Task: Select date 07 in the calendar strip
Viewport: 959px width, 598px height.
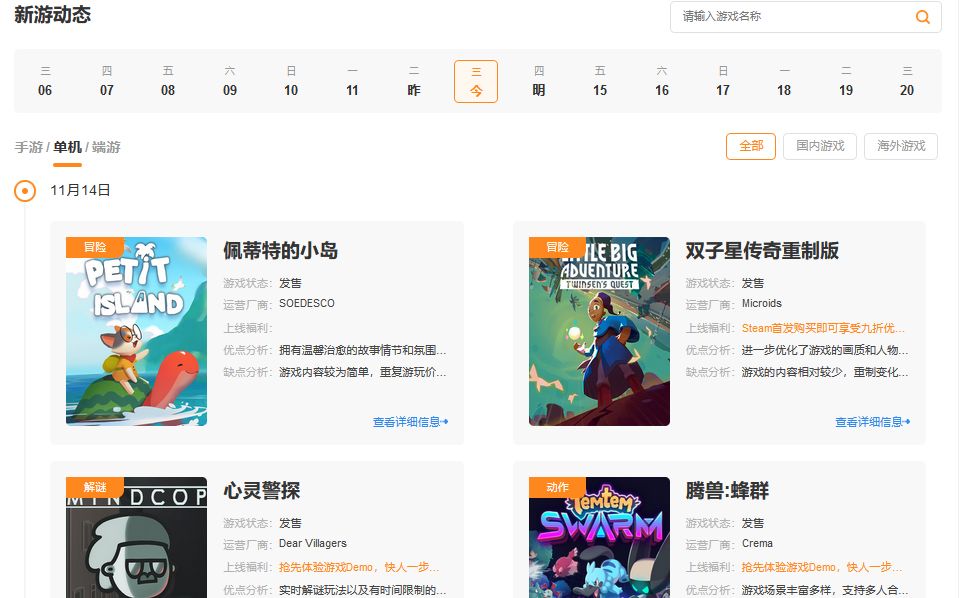Action: [x=106, y=81]
